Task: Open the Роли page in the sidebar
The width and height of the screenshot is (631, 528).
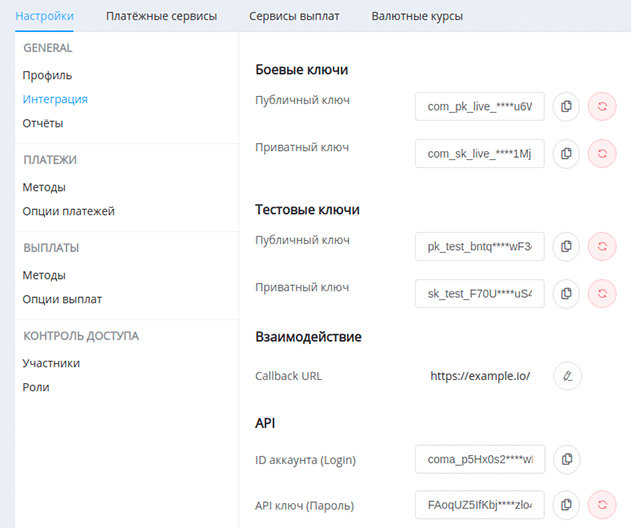Action: coord(36,387)
